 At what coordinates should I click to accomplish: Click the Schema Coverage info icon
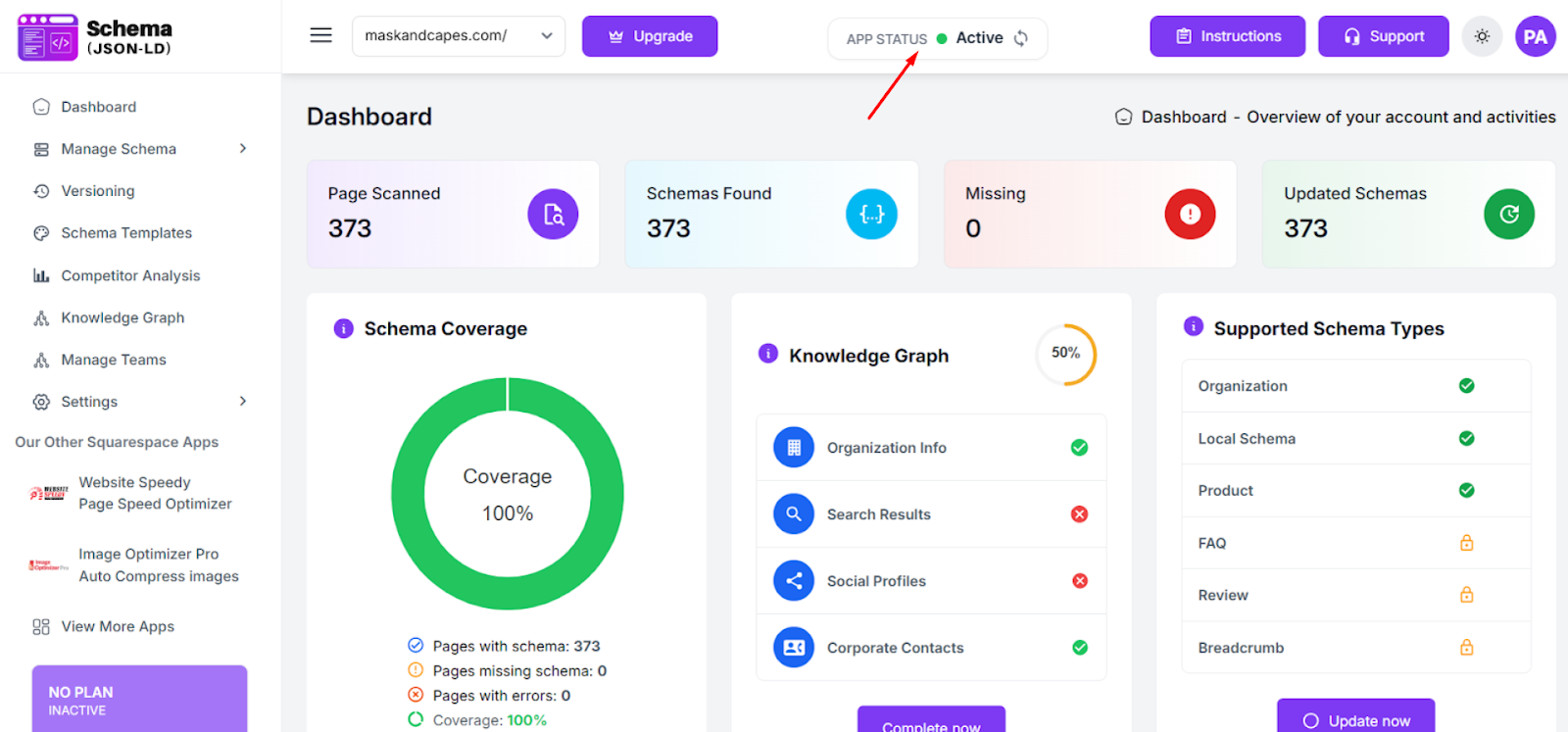343,329
